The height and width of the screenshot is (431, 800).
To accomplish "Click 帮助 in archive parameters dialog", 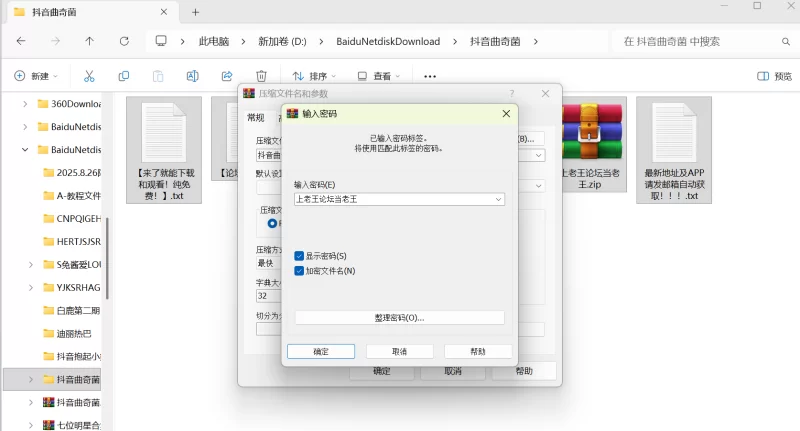I will click(x=524, y=371).
